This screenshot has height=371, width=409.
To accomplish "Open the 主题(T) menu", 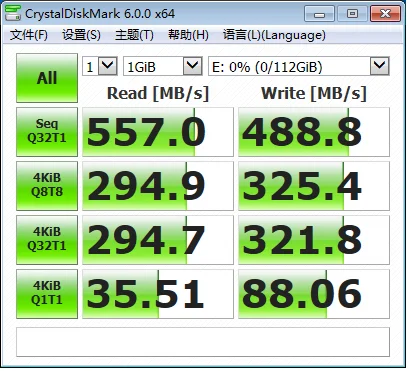I will point(134,35).
